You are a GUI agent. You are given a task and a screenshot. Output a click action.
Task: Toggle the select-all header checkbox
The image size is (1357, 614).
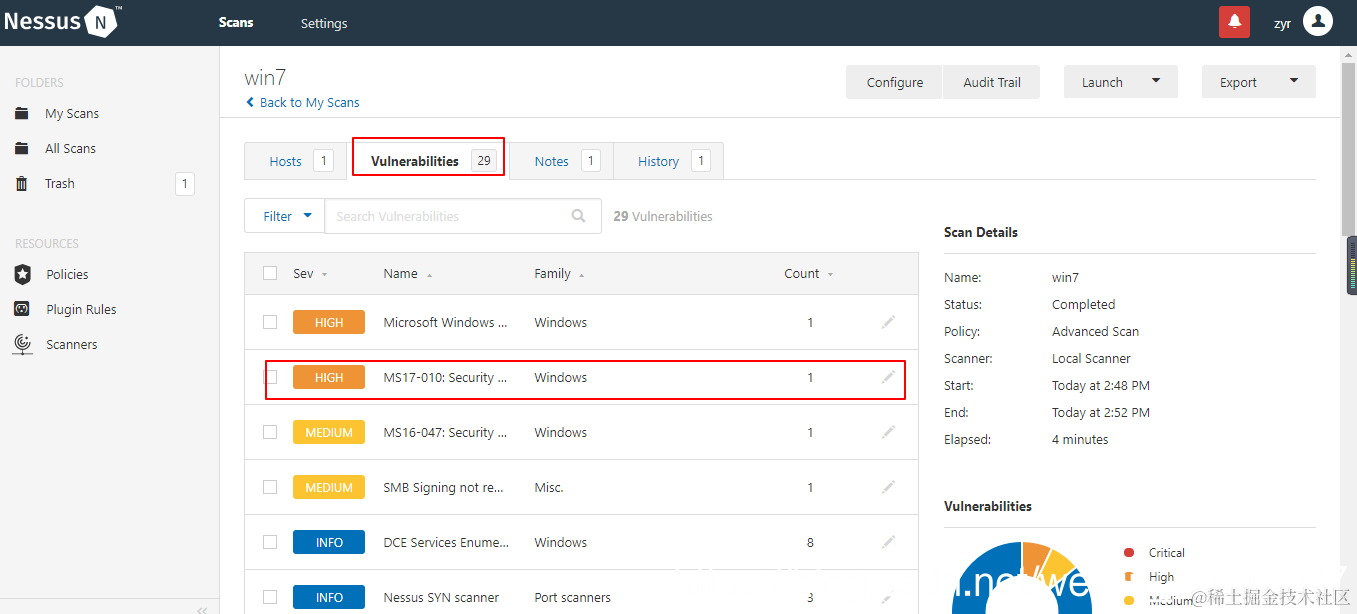[270, 273]
